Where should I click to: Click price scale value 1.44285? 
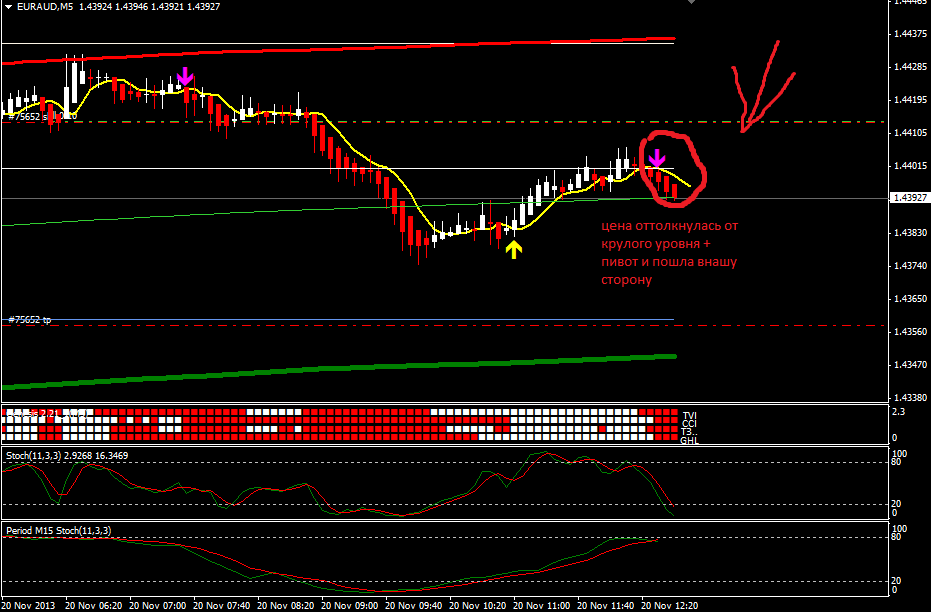(x=910, y=66)
